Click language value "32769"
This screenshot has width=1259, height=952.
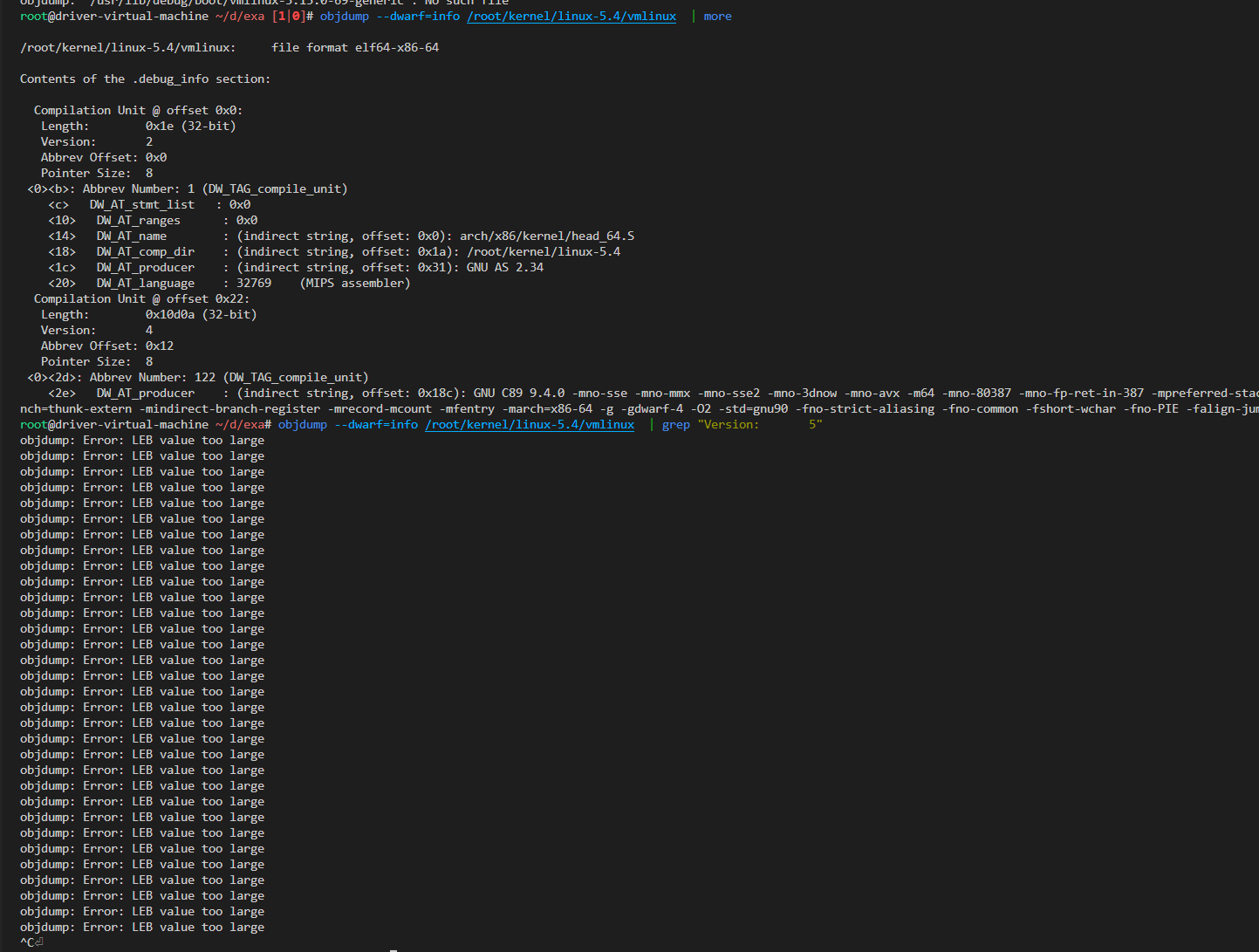(x=254, y=283)
